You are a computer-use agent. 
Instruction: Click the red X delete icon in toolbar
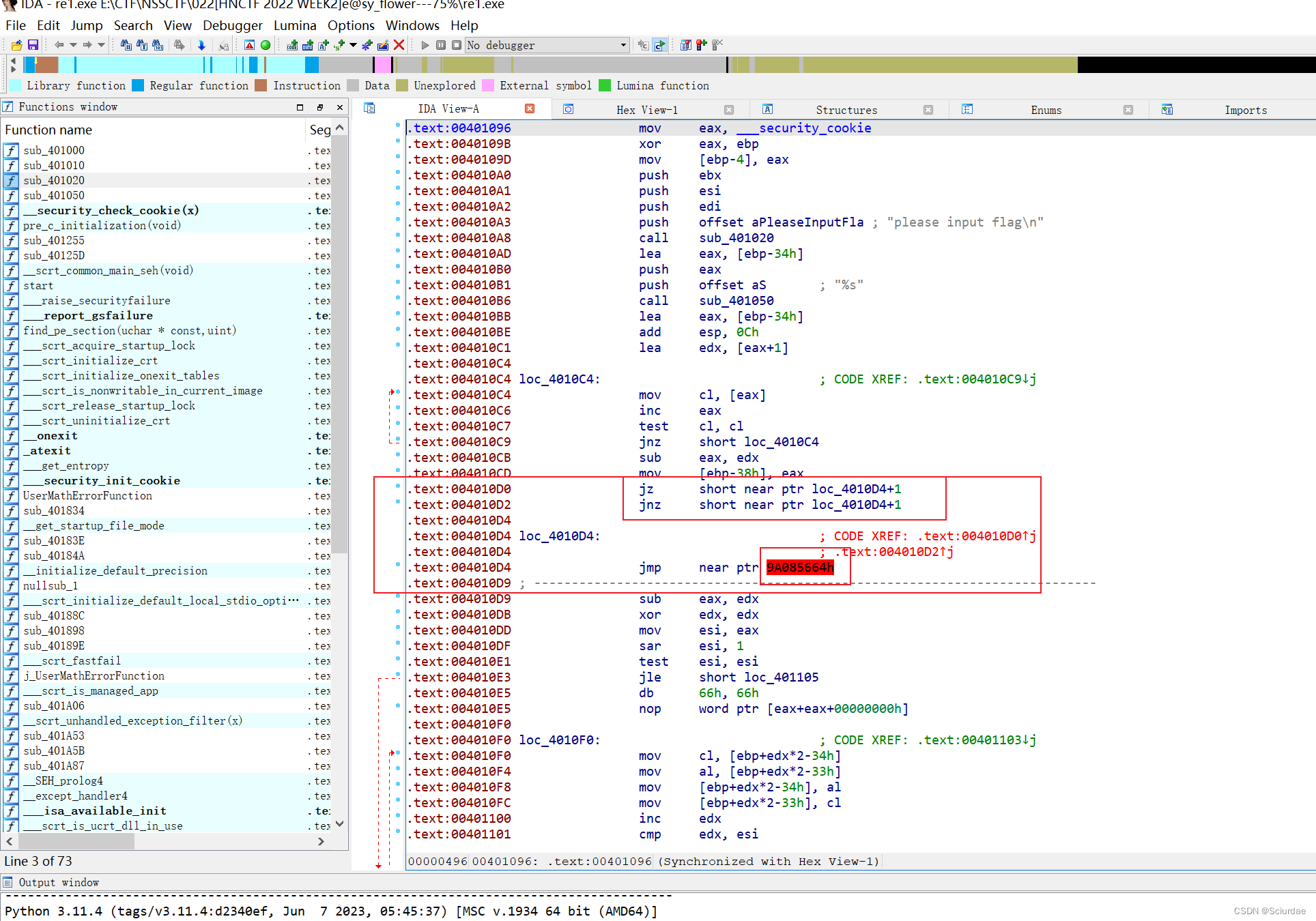[x=399, y=45]
